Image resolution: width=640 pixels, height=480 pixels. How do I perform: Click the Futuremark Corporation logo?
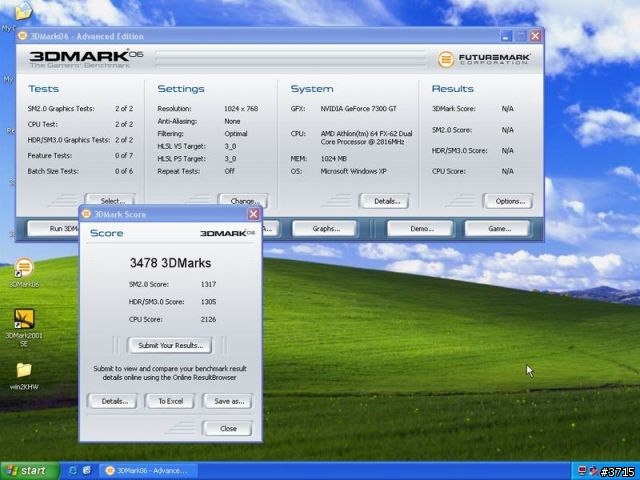[484, 59]
